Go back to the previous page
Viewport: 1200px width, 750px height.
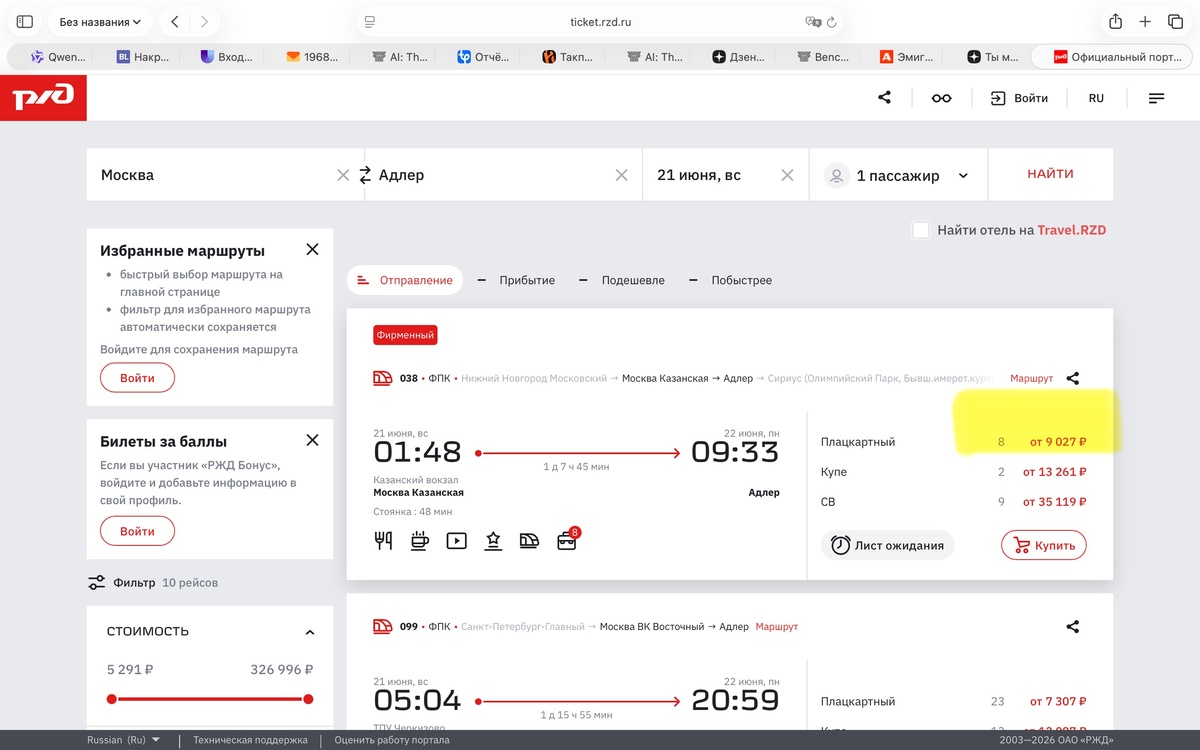(175, 21)
